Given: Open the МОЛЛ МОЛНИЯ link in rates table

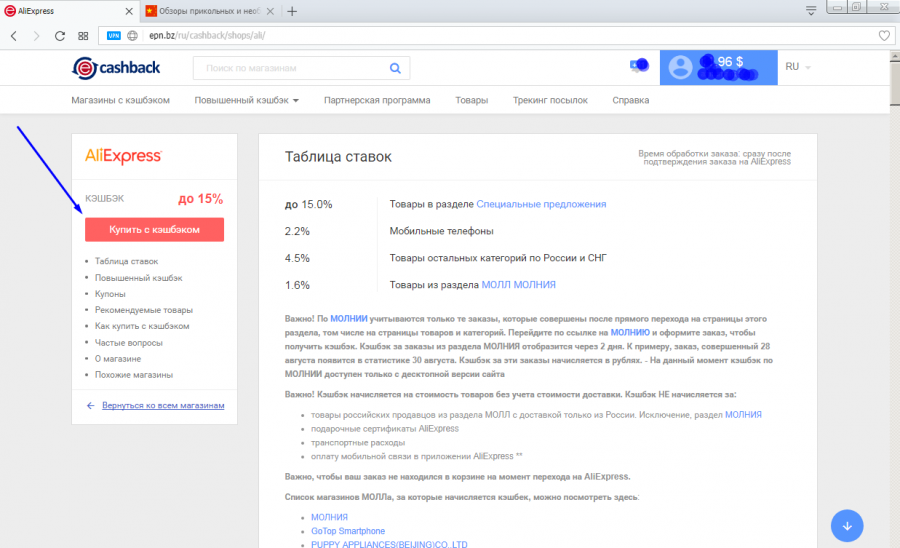Looking at the screenshot, I should click(x=518, y=285).
